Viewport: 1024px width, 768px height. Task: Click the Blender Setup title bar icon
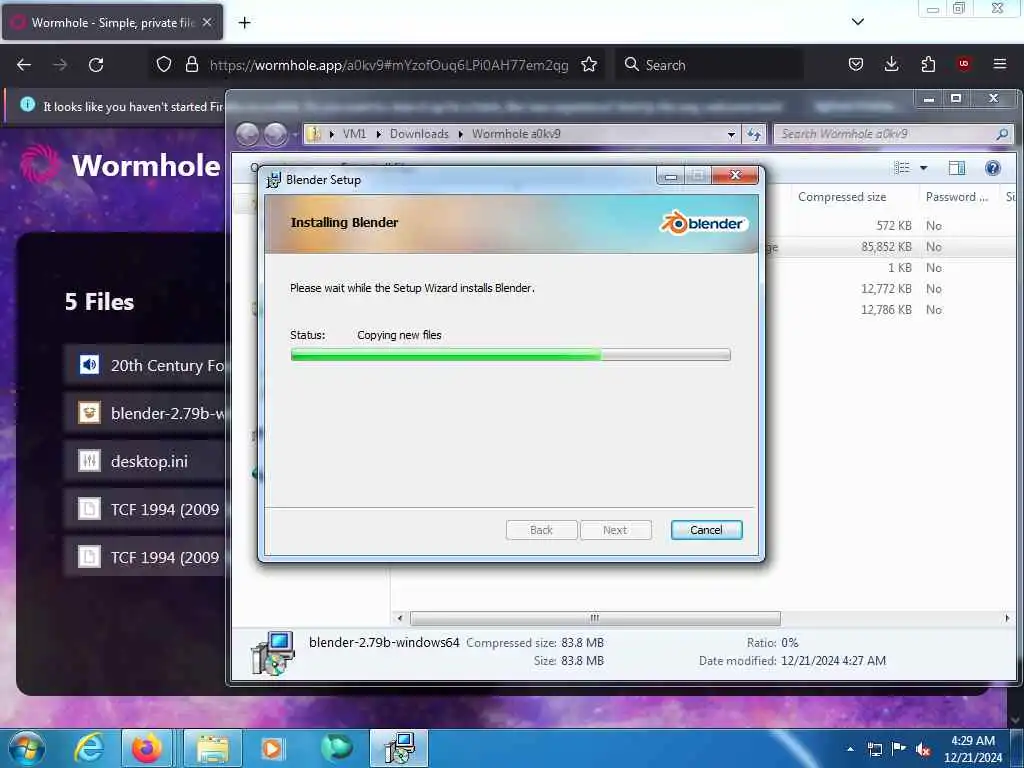[274, 180]
